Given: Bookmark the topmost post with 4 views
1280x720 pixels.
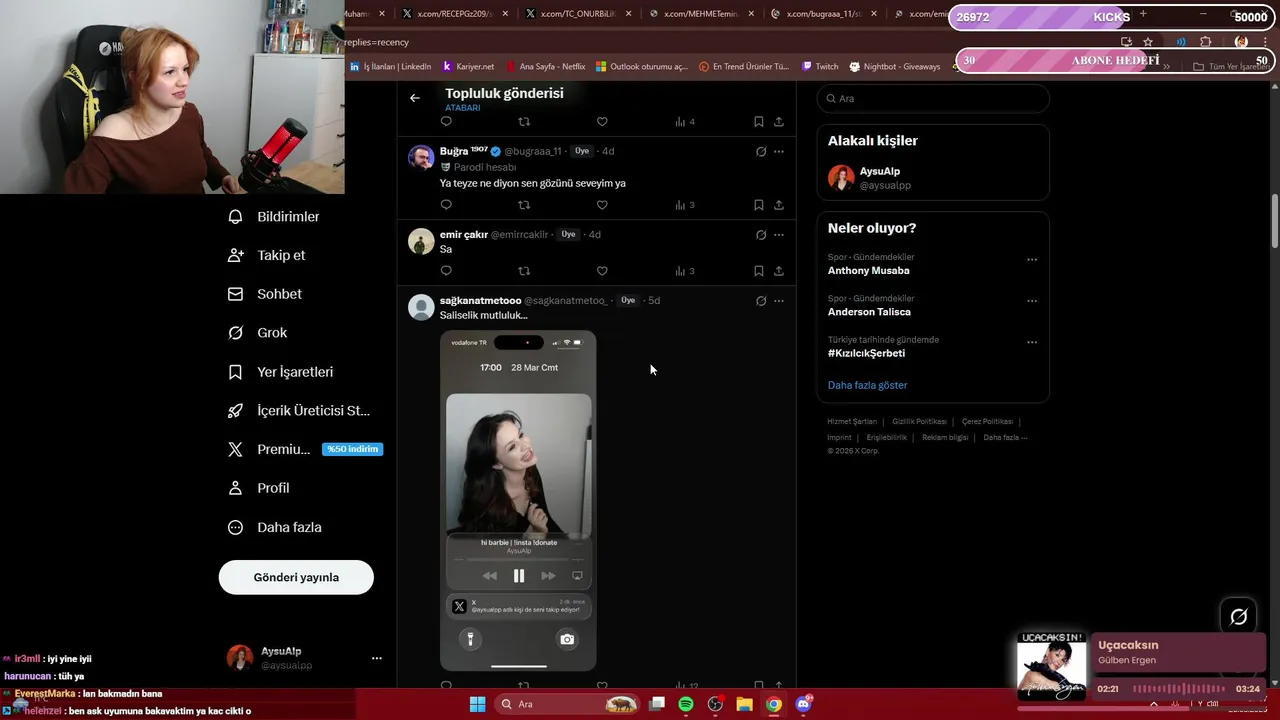Looking at the screenshot, I should [x=759, y=122].
